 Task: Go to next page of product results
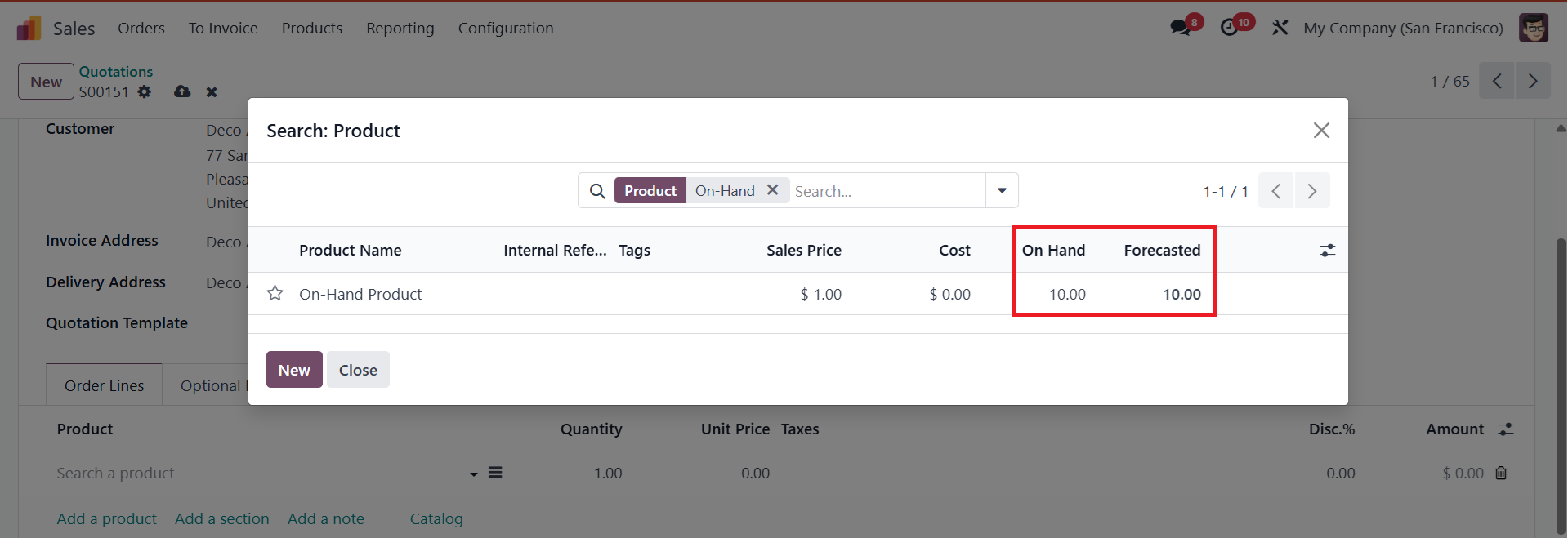click(x=1311, y=191)
